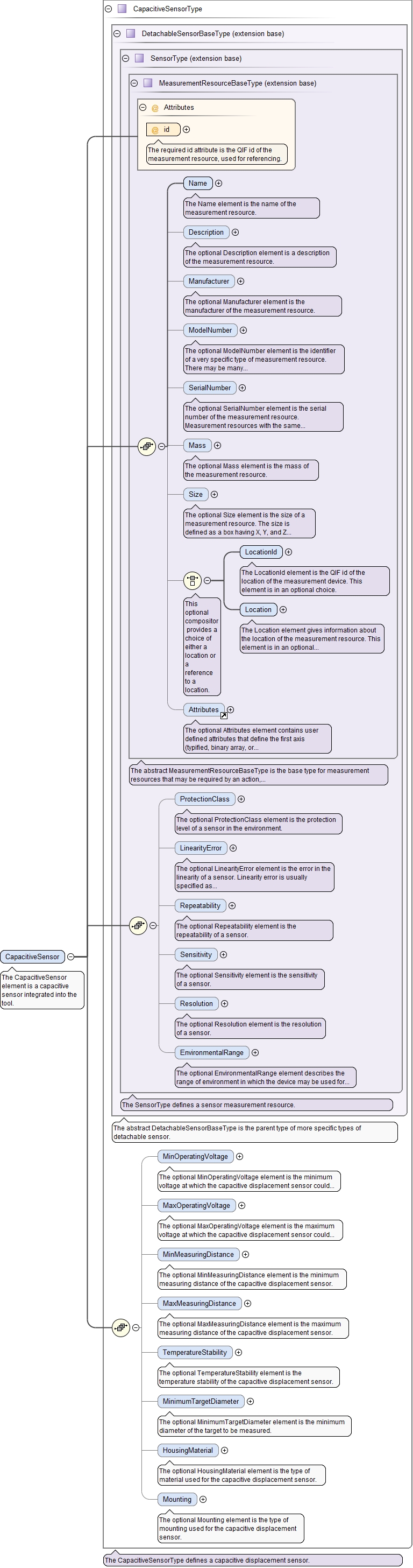Collapse the sequence beside MaxMeasuringDistance minus
The width and height of the screenshot is (413, 1568).
point(136,1327)
